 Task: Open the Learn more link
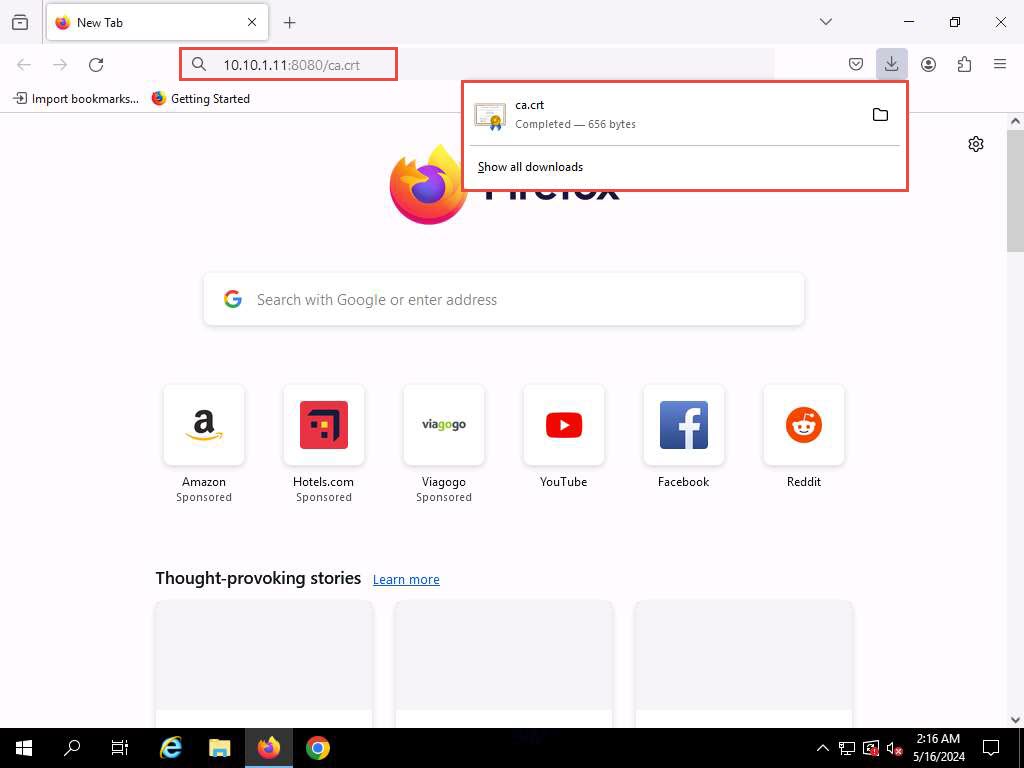tap(406, 580)
